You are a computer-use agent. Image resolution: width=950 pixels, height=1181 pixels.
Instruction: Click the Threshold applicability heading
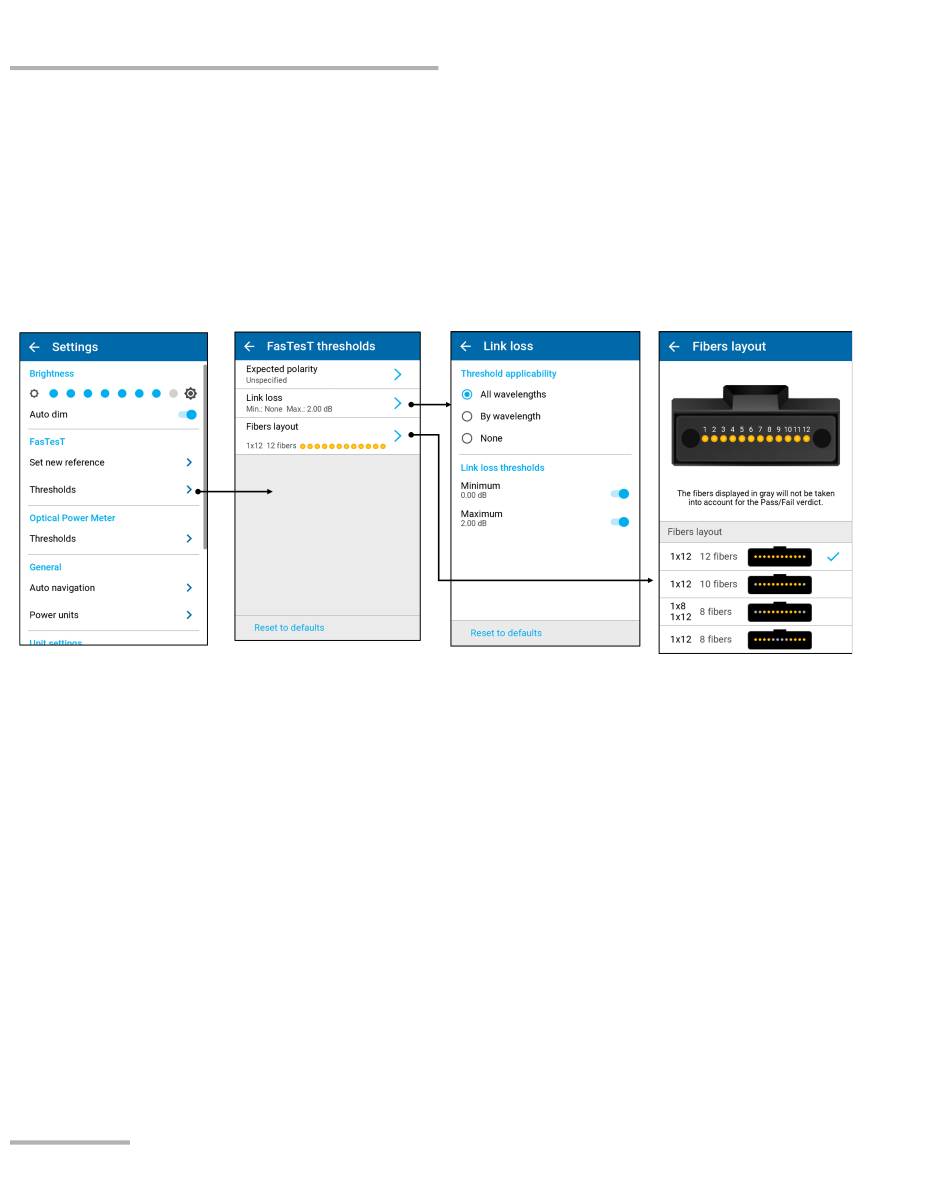click(x=509, y=374)
